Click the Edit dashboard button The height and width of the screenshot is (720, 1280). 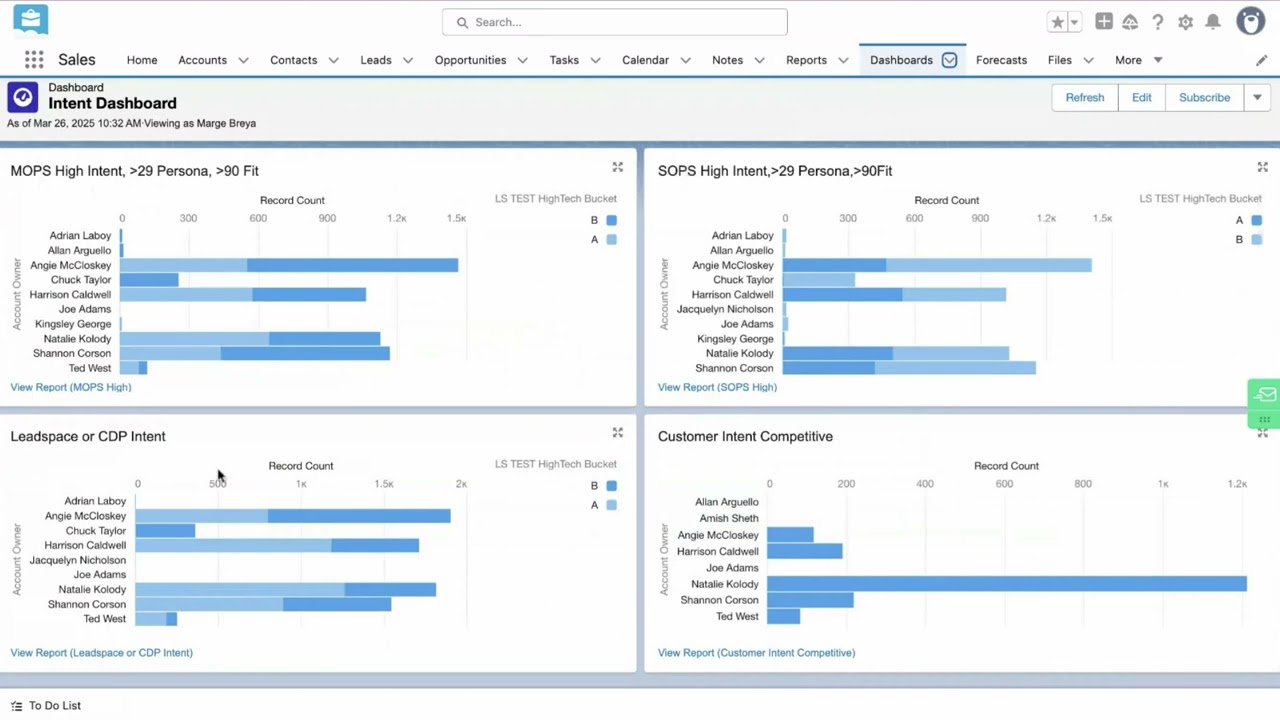[x=1141, y=98]
